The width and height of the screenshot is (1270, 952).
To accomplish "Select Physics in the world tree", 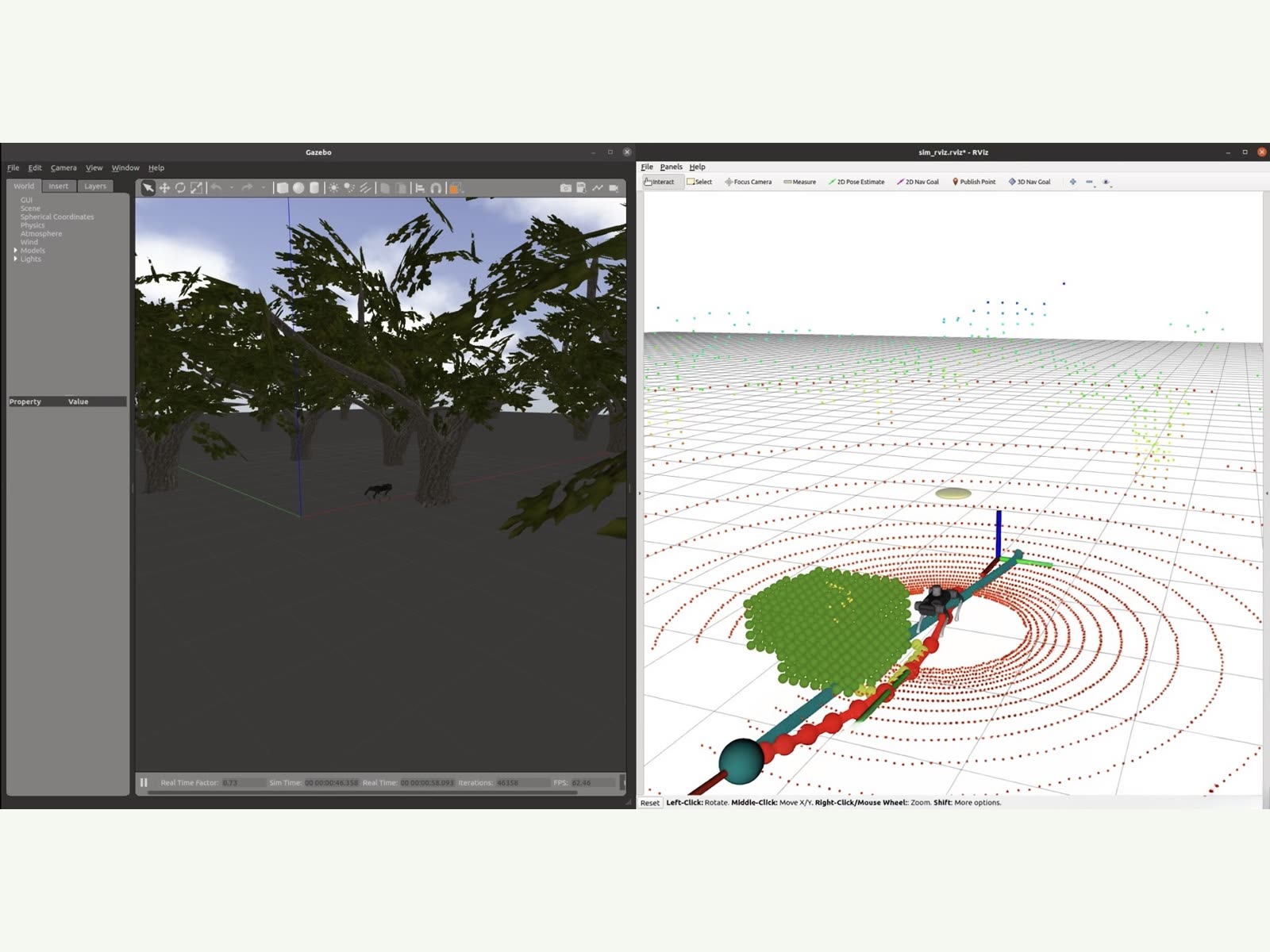I will 33,225.
